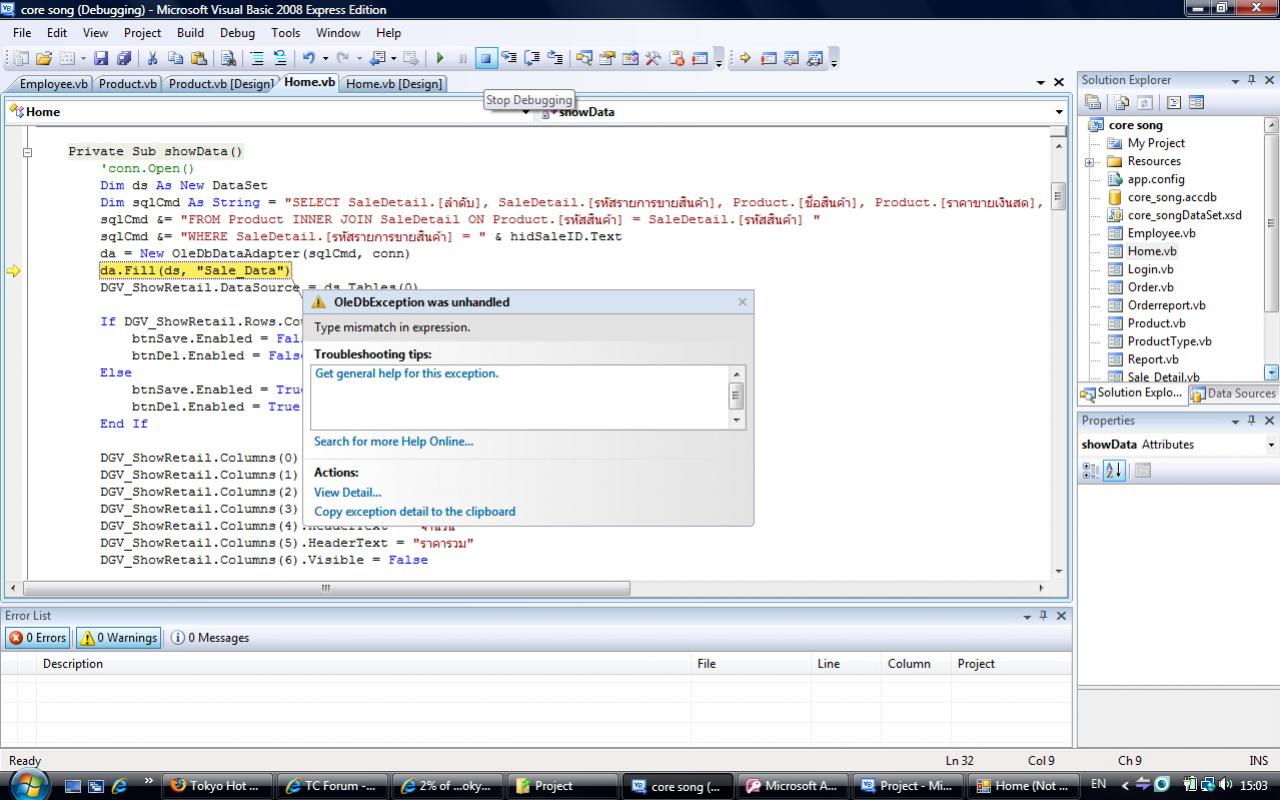The image size is (1280, 800).
Task: Switch to the Product.vb [Design] tab
Action: [x=220, y=84]
